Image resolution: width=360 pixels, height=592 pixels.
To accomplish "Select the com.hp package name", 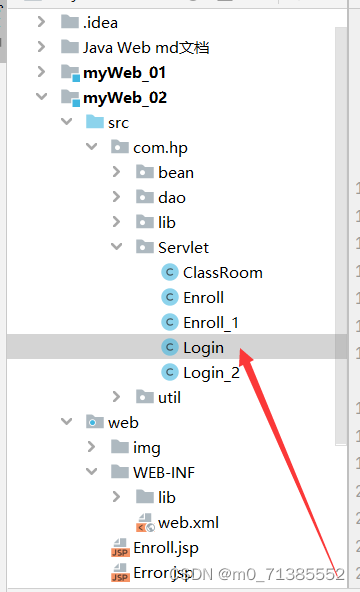I will [x=160, y=148].
